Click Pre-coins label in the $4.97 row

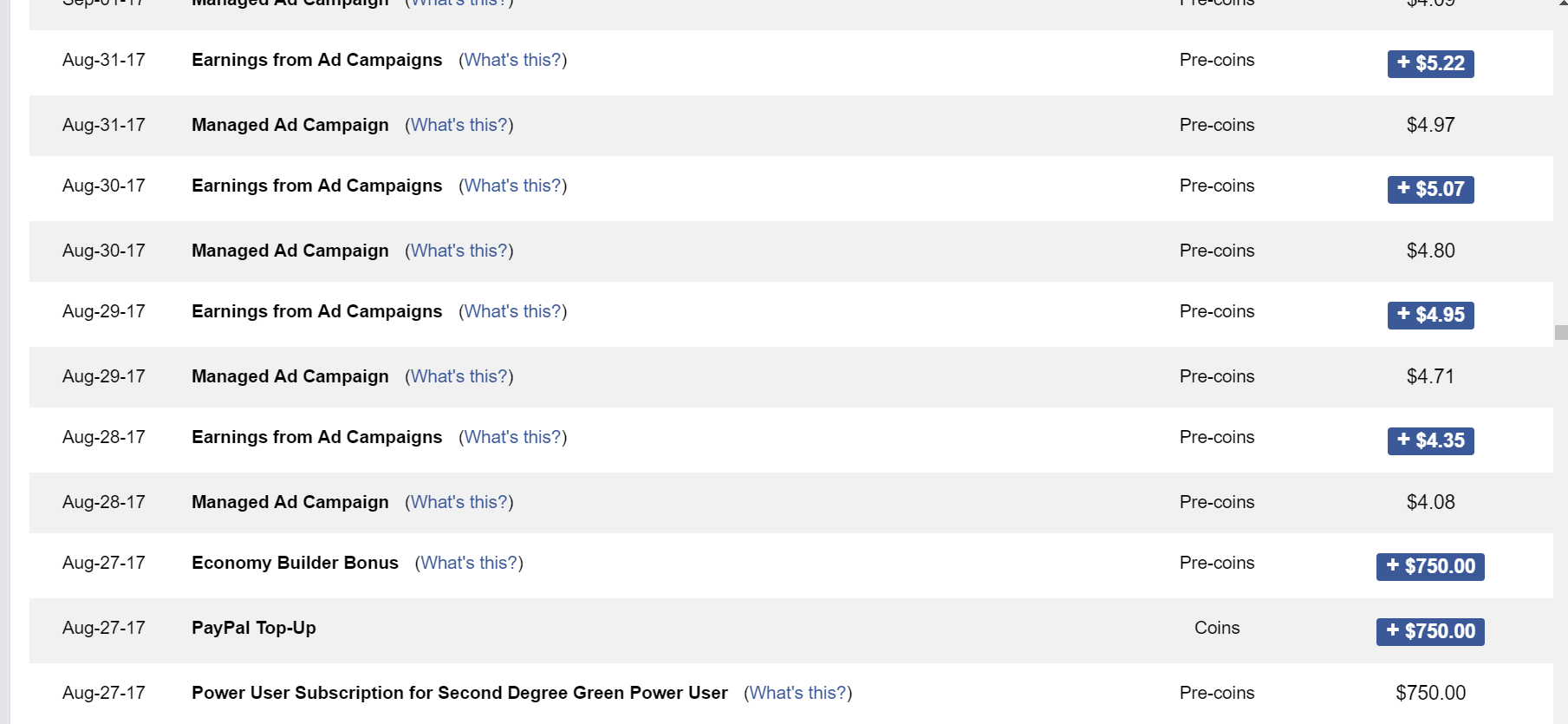(1217, 125)
